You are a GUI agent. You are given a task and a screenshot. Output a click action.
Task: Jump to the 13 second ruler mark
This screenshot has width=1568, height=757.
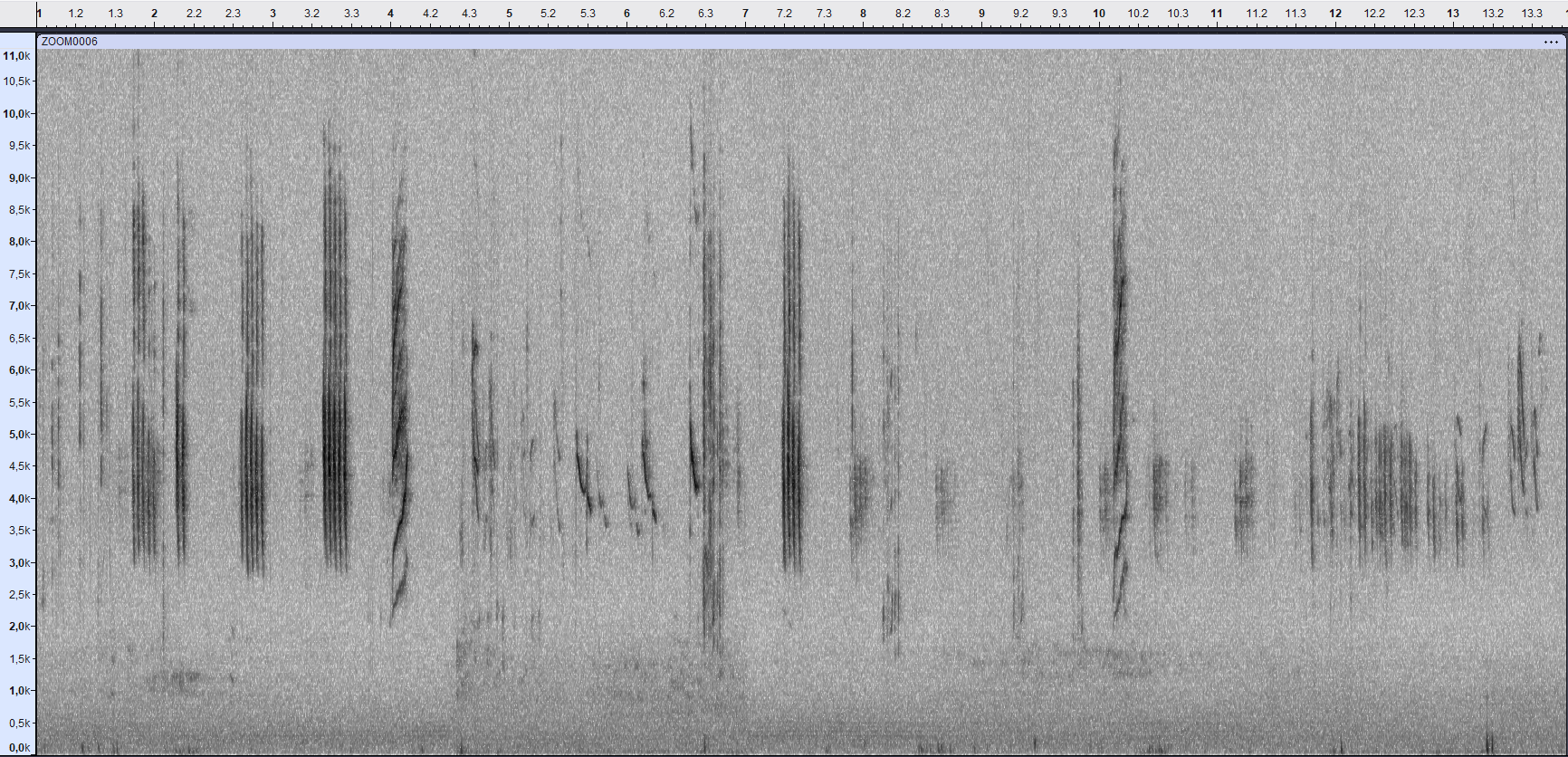[1453, 14]
